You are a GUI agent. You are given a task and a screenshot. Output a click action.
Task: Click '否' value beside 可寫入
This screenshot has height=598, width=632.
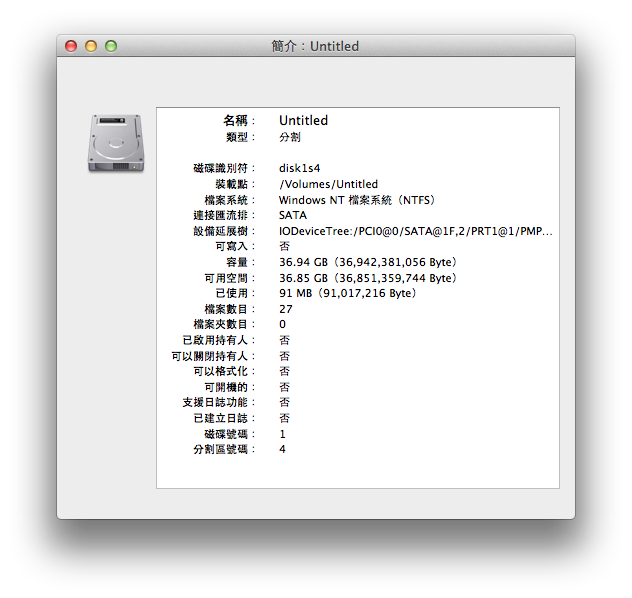pyautogui.click(x=284, y=246)
